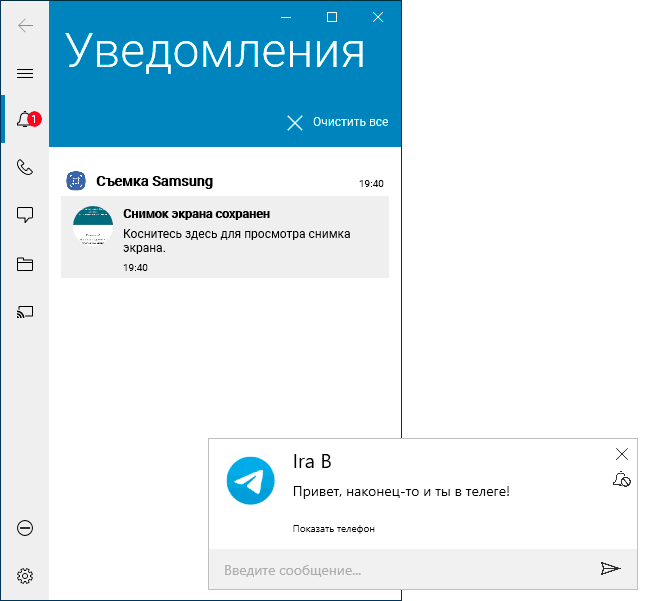The width and height of the screenshot is (650, 601).
Task: Dismiss the Ira B toast notification
Action: point(622,454)
